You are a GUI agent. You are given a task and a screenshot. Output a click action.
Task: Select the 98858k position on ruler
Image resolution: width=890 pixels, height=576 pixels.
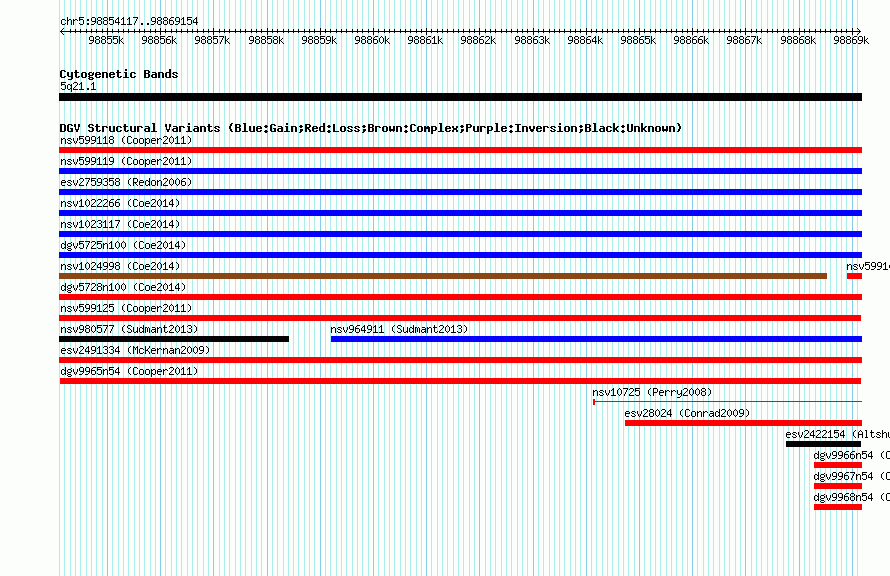(x=266, y=40)
